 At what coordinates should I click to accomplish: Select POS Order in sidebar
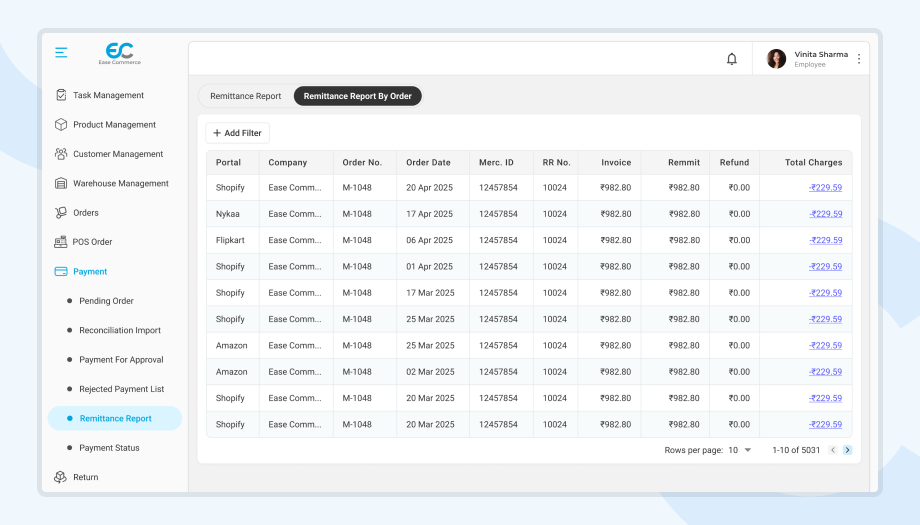pos(92,242)
